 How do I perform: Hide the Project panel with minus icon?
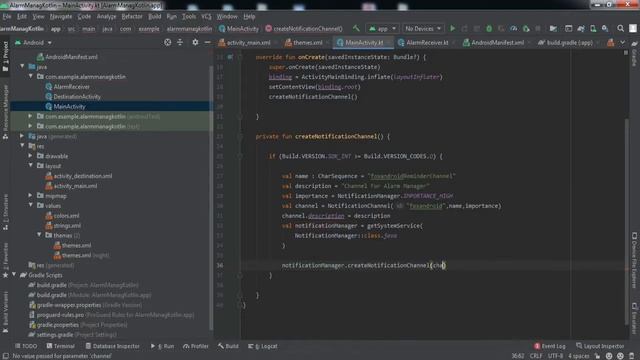click(207, 42)
